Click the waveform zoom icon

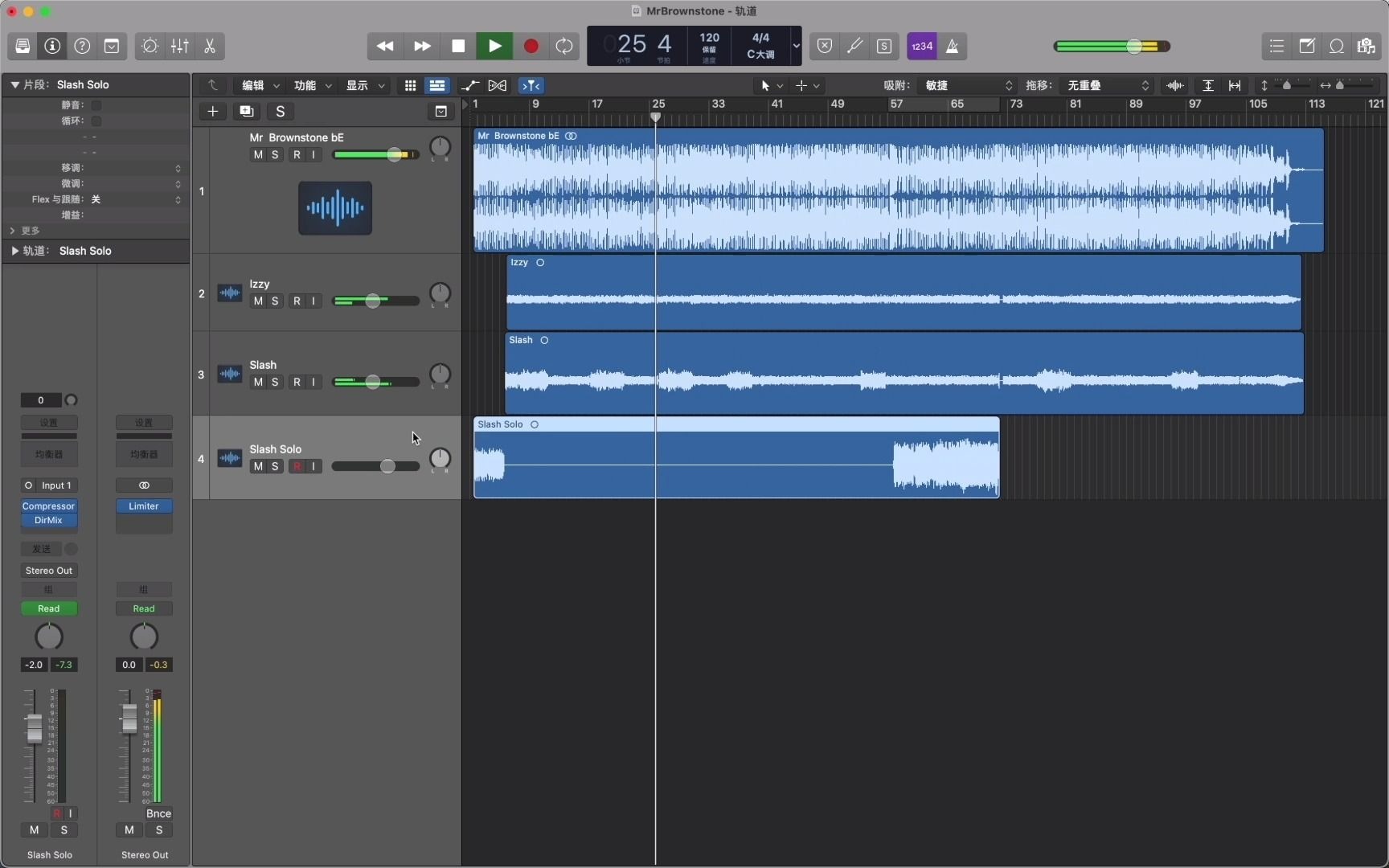coord(1175,85)
